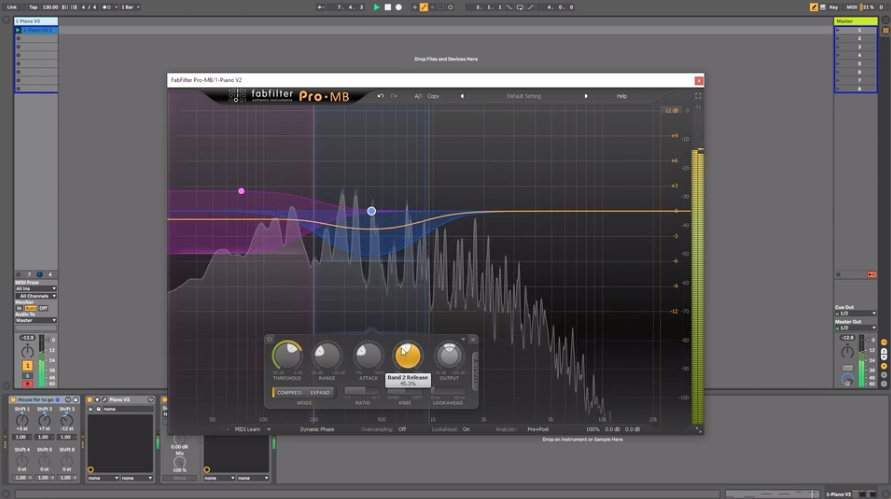Click the highlighted Release knob
The image size is (891, 499).
[x=407, y=356]
